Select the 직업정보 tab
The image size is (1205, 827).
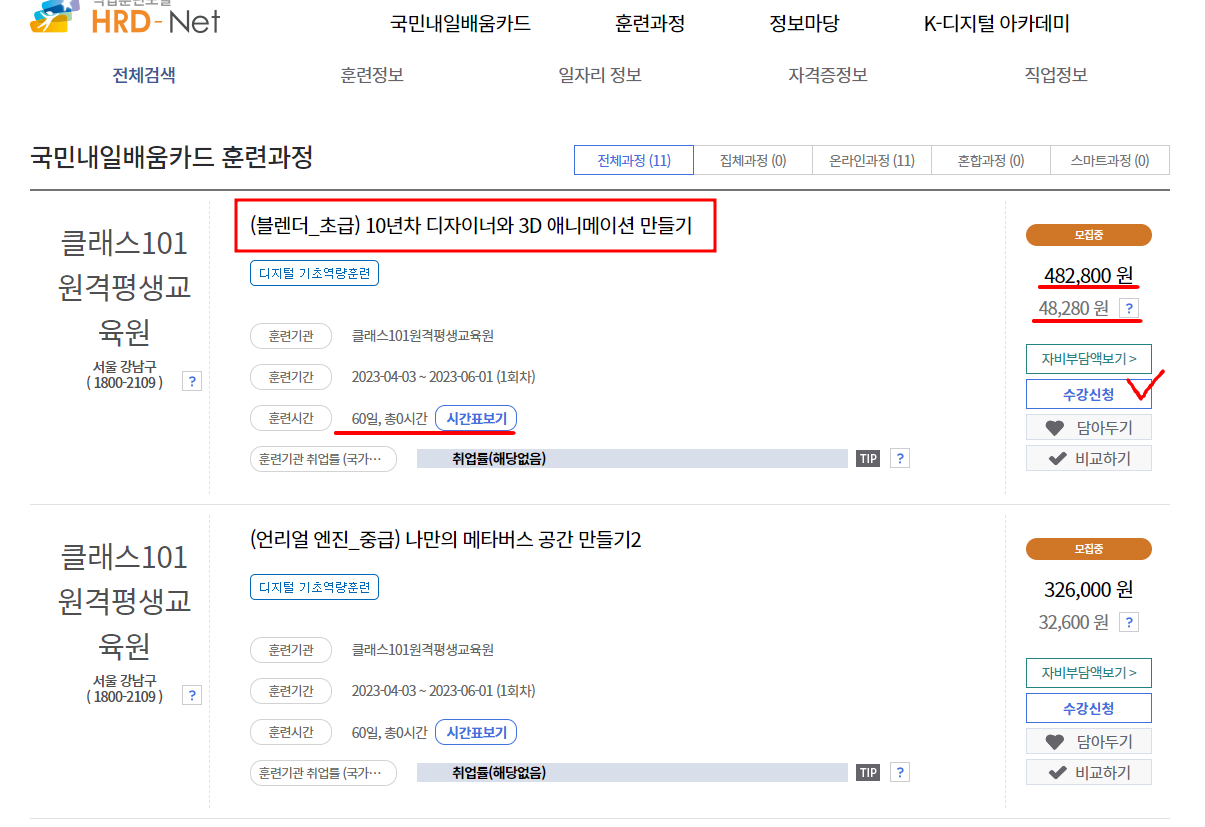pos(1056,75)
